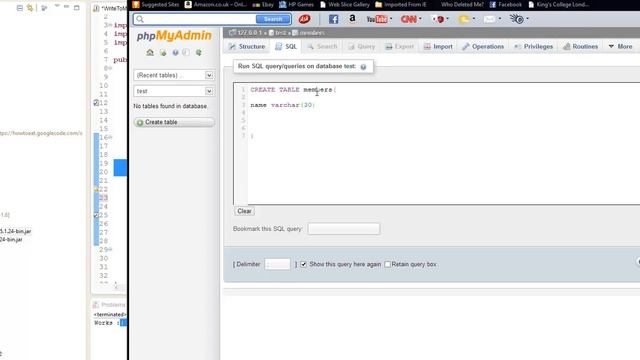Screen dimensions: 640x360
Task: Click the CNN toolbar icon
Action: 408,19
